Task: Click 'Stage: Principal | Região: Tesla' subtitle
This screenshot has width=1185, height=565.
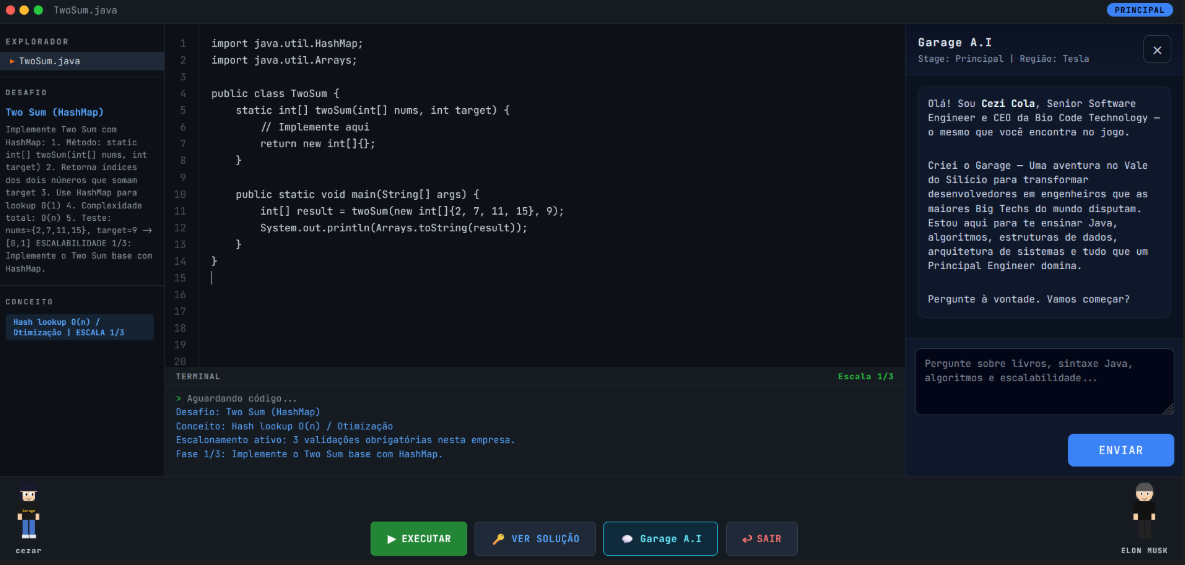Action: pos(1004,58)
